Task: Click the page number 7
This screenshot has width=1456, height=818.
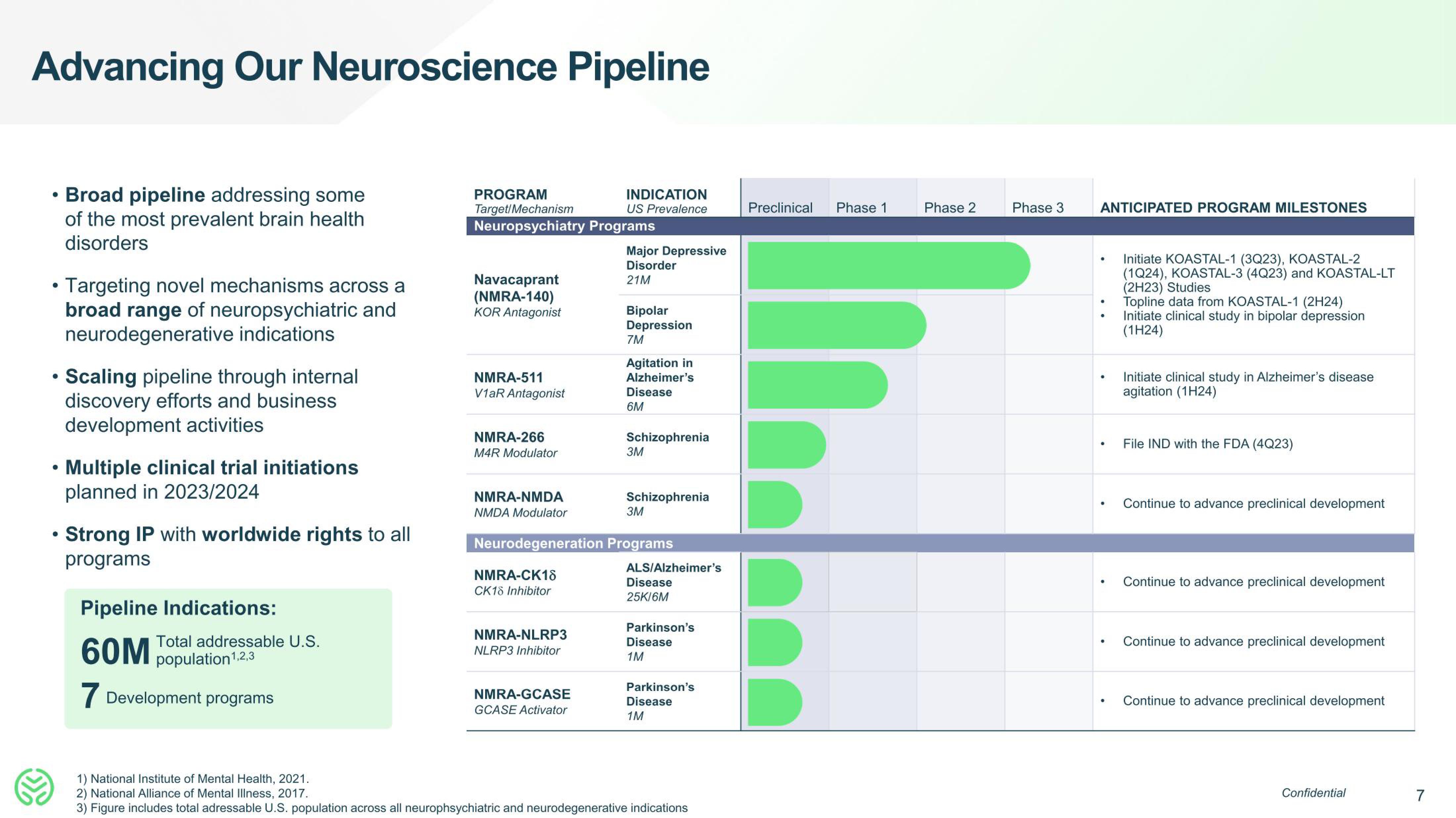Action: 1420,796
